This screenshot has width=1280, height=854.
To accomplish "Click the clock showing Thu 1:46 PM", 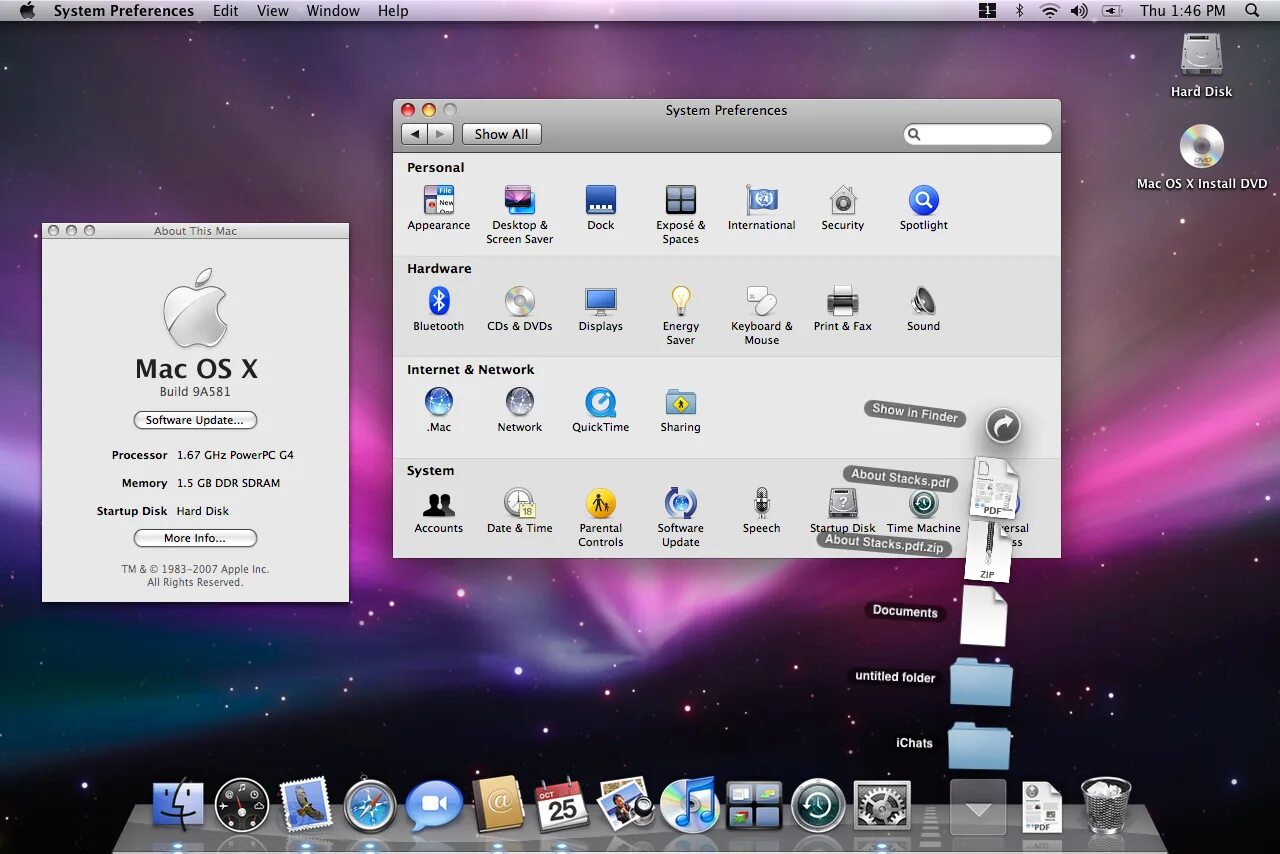I will point(1182,11).
